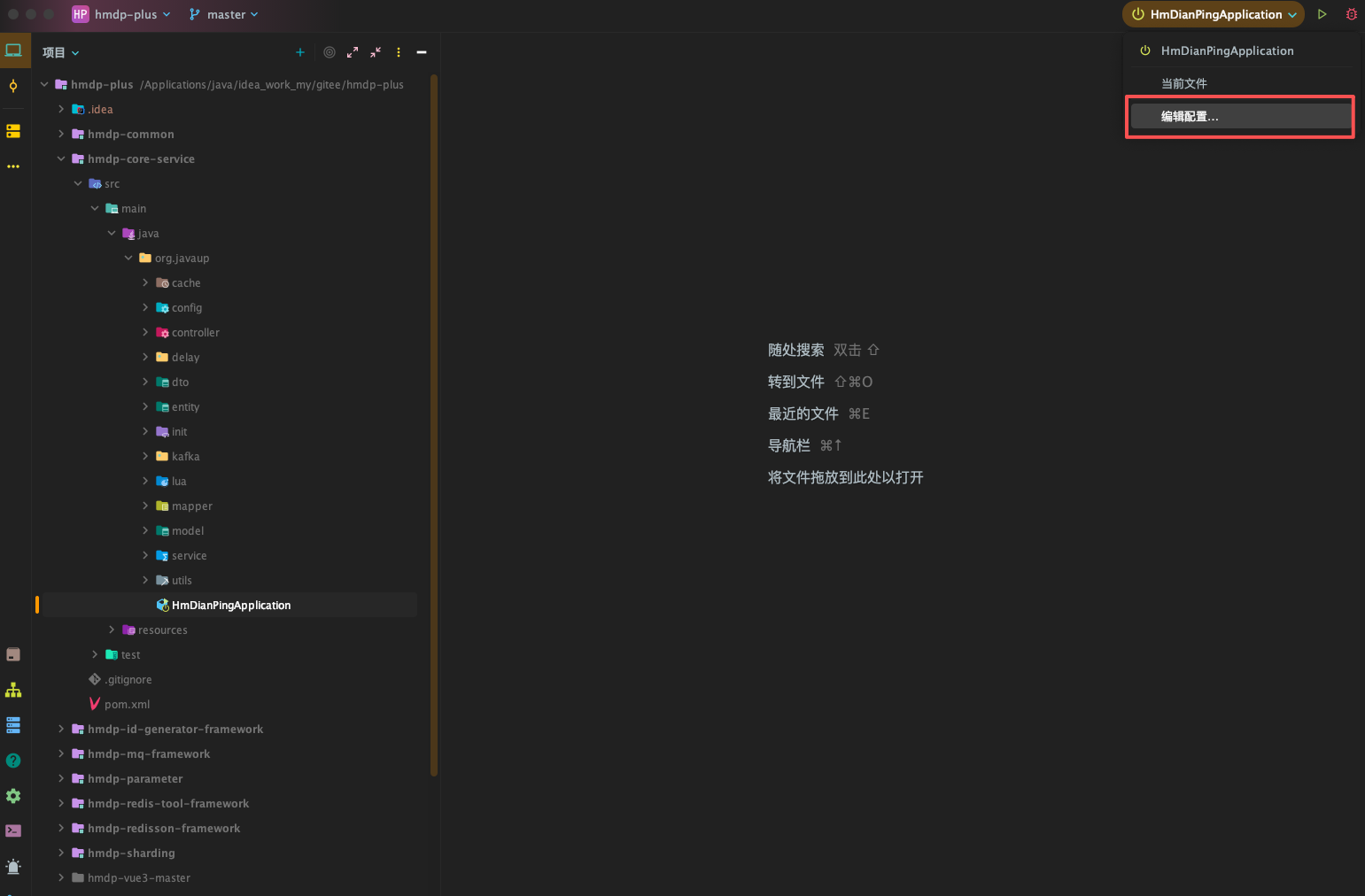Click the Collapse All arrows icon
Screen dimensions: 1365x896
(376, 52)
